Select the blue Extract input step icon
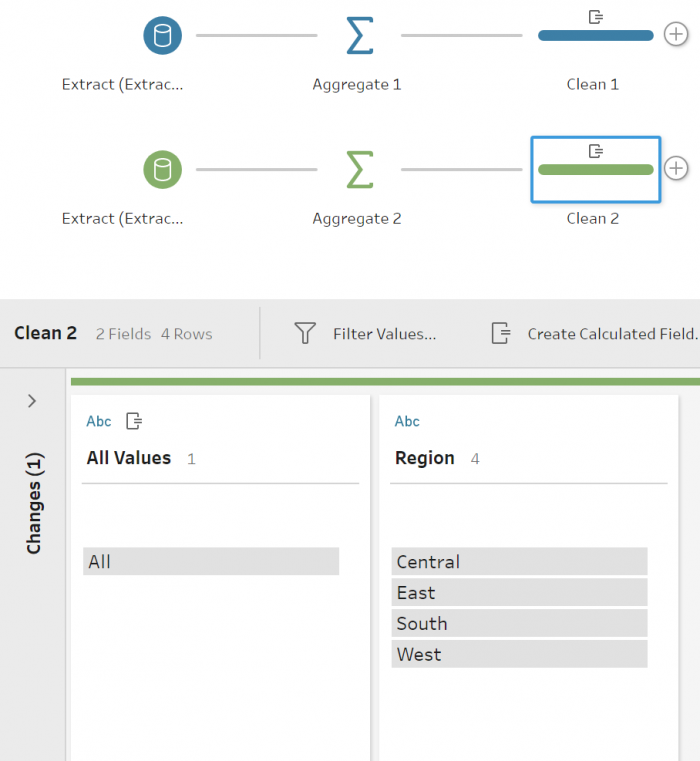The height and width of the screenshot is (761, 700). [x=162, y=35]
